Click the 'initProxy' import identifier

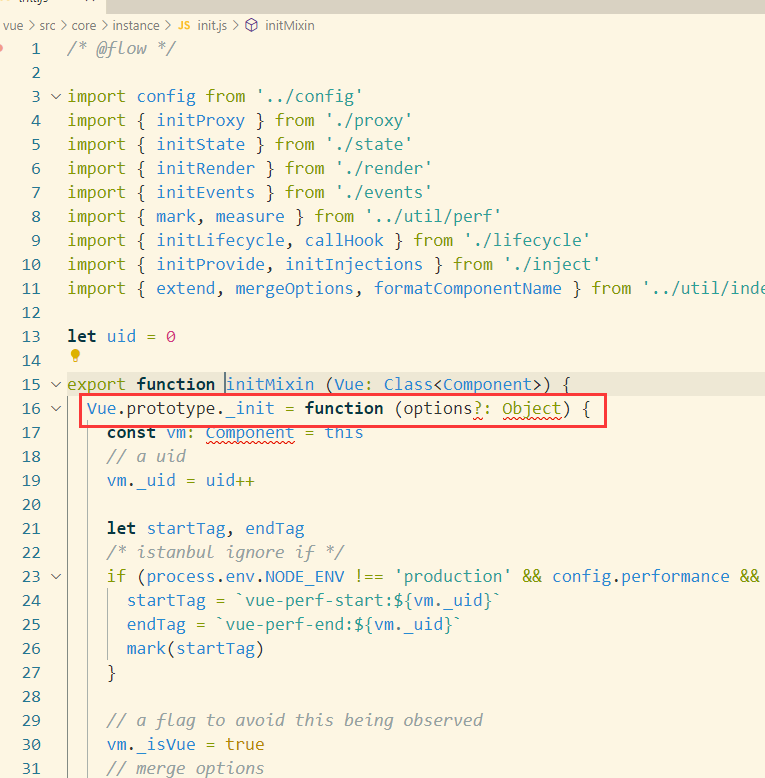[x=200, y=121]
